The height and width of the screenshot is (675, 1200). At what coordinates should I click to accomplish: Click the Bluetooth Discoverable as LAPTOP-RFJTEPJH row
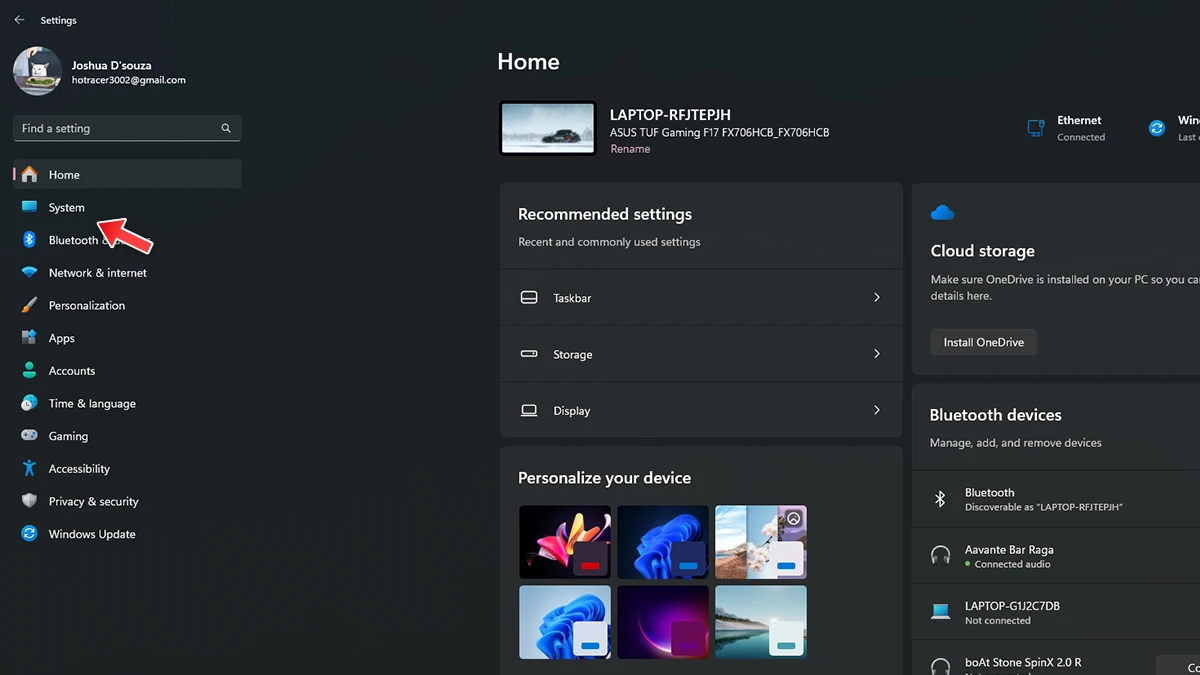pyautogui.click(x=1056, y=499)
